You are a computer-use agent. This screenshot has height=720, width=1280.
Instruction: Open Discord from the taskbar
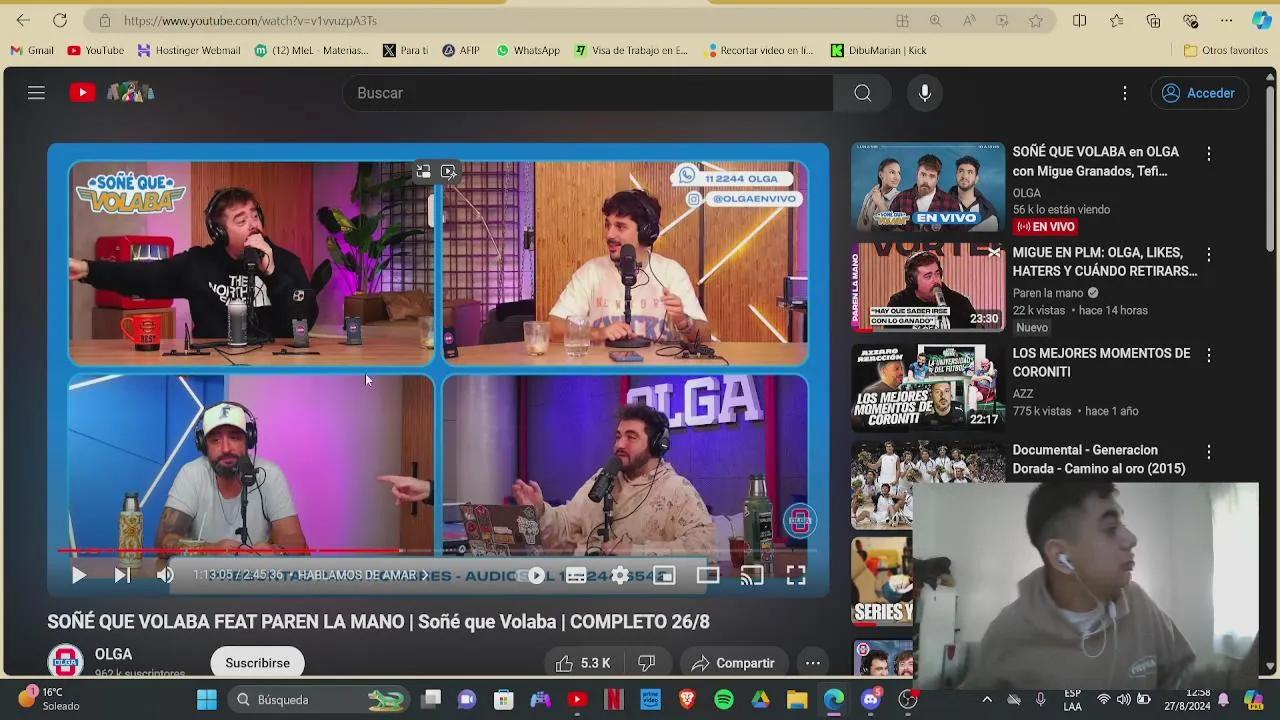(x=871, y=700)
